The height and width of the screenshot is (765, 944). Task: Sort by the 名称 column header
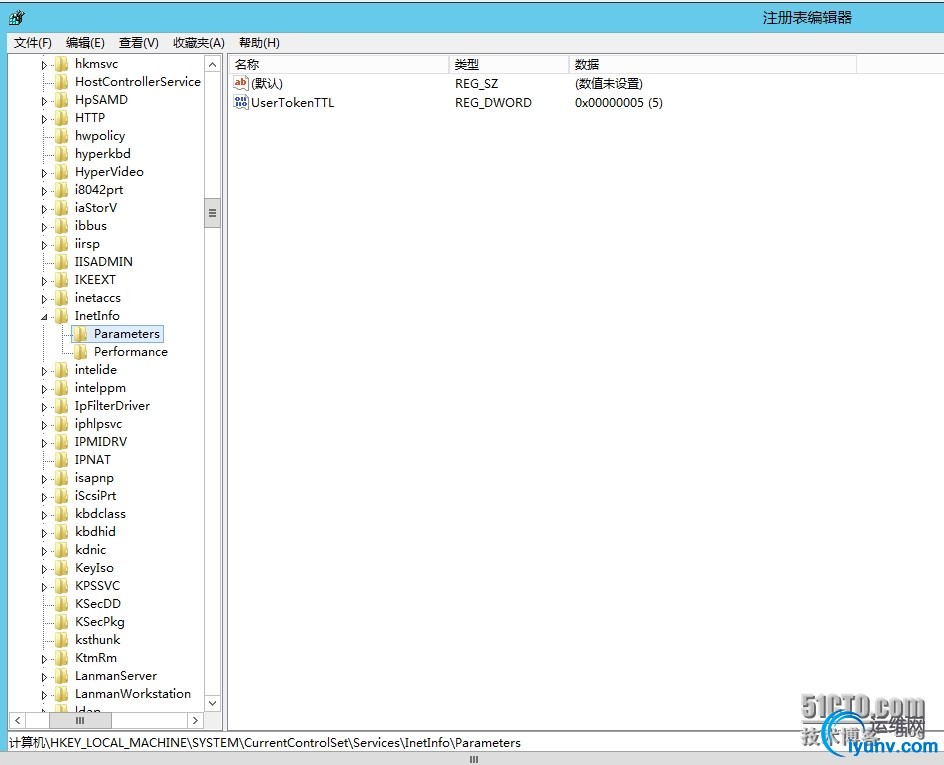(x=339, y=64)
